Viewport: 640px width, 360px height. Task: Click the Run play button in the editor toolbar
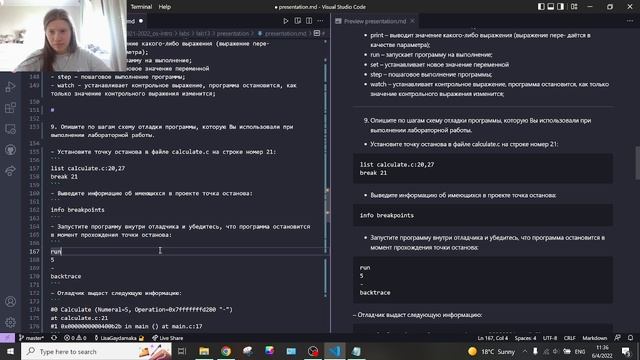pyautogui.click(x=286, y=21)
